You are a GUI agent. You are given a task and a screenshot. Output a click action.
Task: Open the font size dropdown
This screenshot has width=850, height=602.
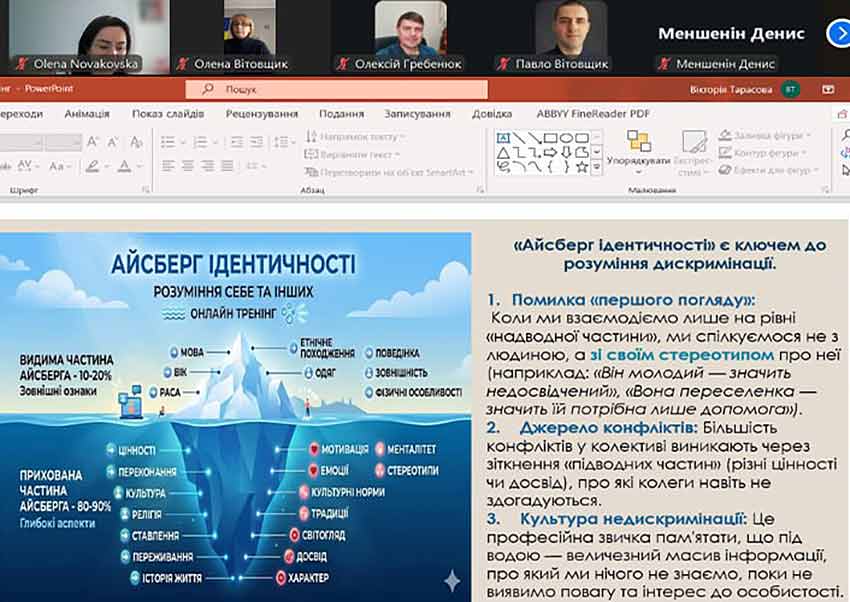pos(76,142)
